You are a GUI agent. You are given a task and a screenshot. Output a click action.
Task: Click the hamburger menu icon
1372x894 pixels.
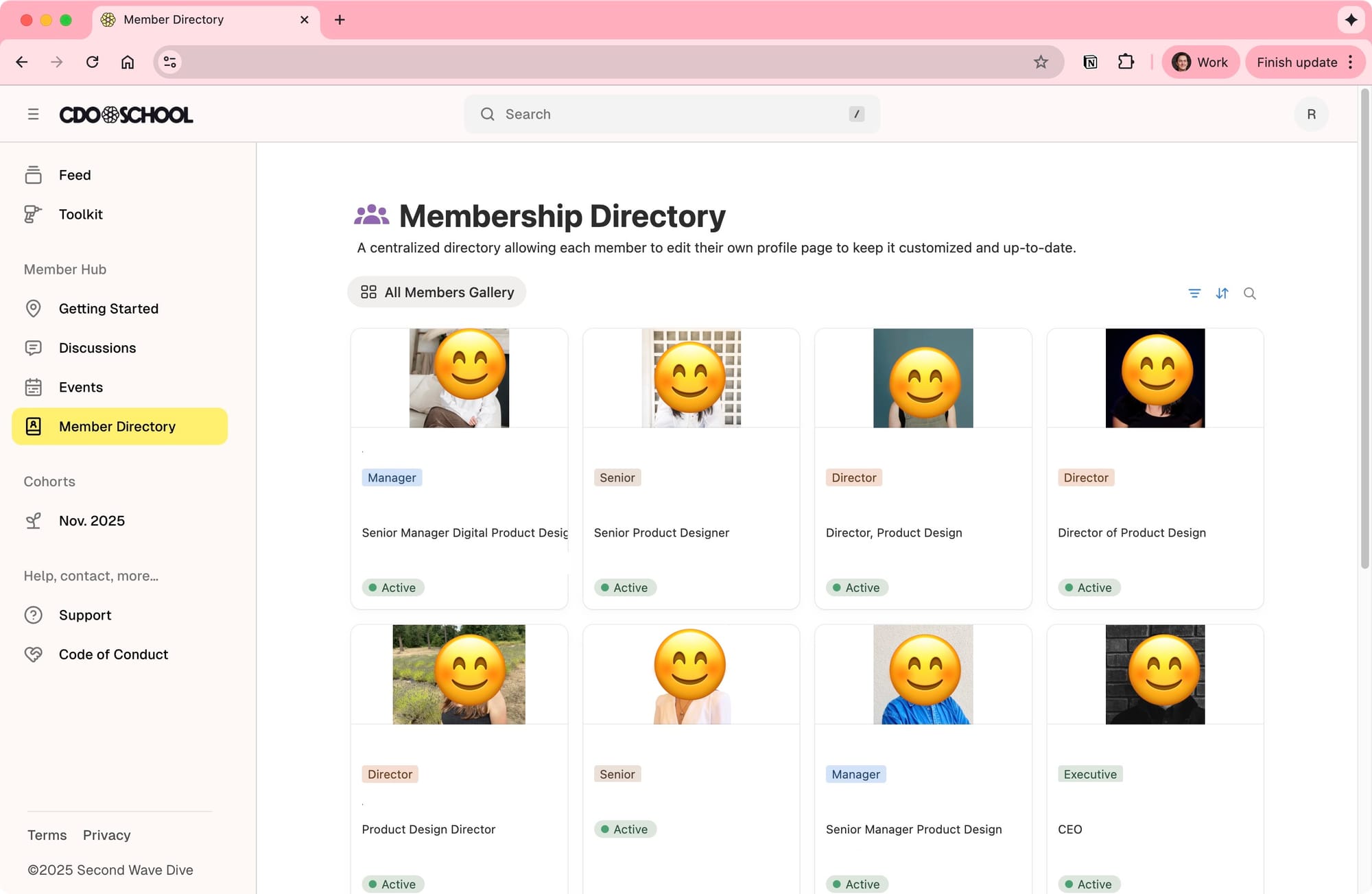33,114
